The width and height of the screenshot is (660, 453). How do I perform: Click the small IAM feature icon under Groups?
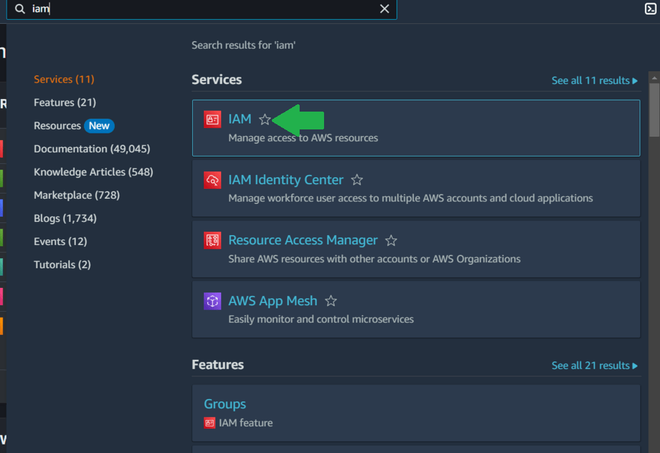click(x=209, y=423)
